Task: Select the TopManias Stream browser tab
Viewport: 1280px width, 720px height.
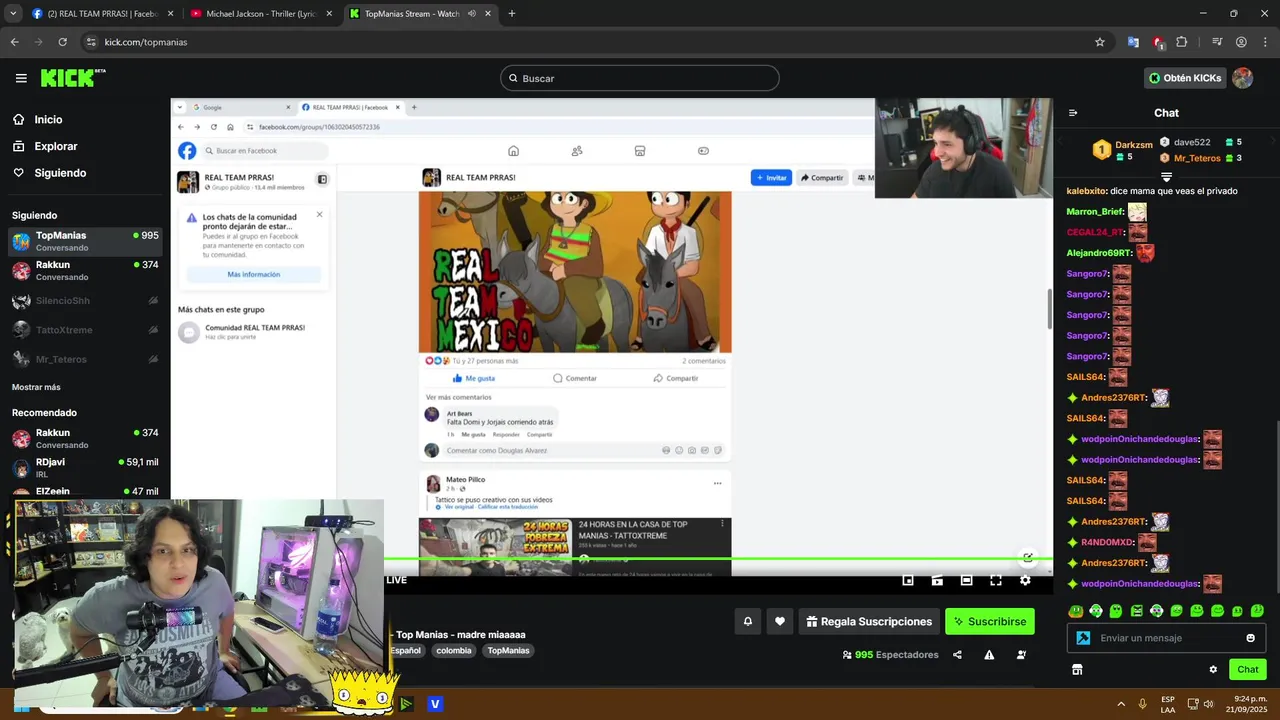Action: (x=420, y=14)
